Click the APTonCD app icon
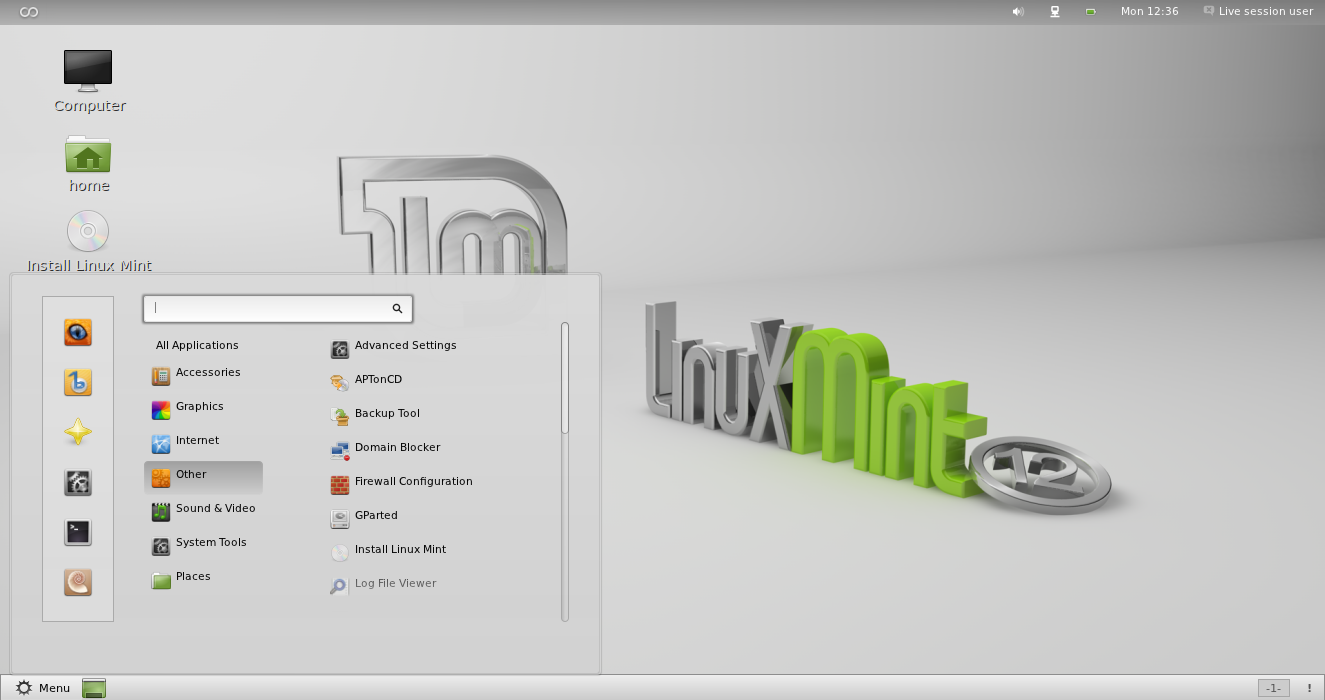Viewport: 1325px width, 700px height. [339, 383]
